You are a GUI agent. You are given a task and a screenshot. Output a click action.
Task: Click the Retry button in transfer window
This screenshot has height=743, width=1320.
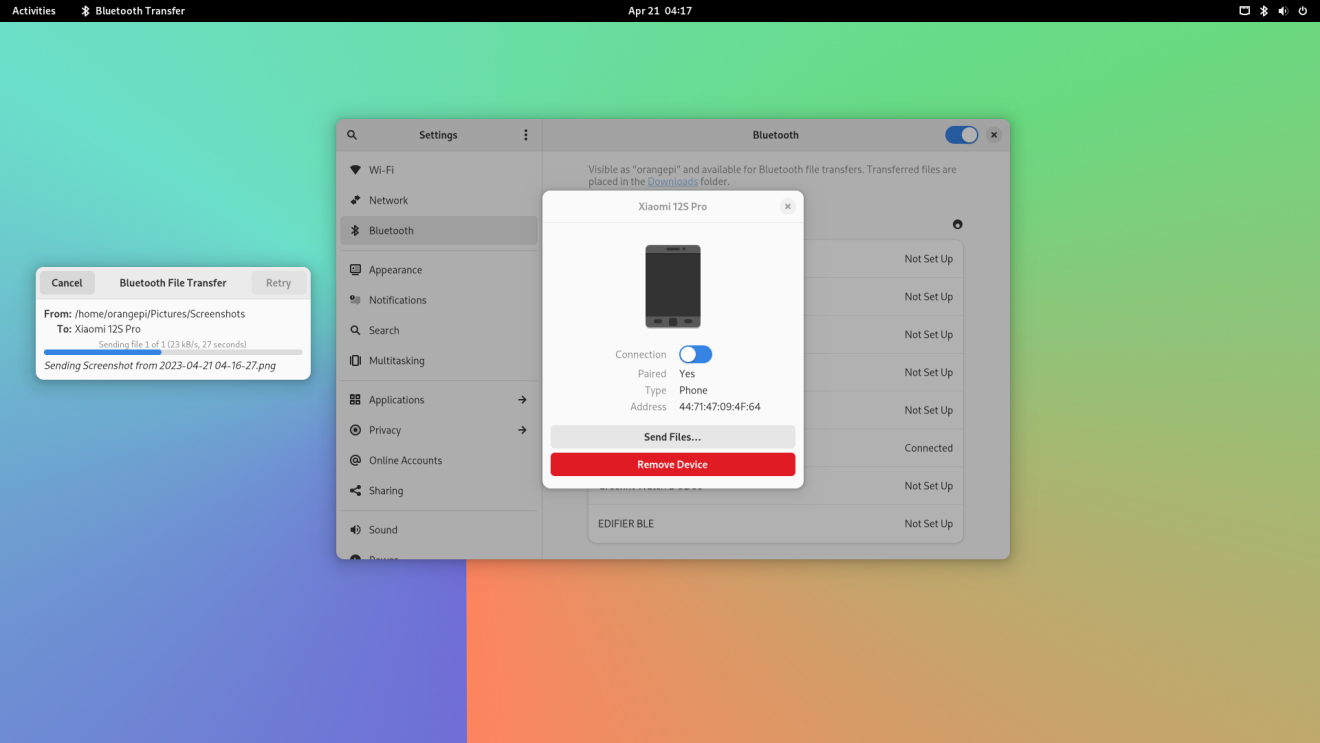(279, 283)
